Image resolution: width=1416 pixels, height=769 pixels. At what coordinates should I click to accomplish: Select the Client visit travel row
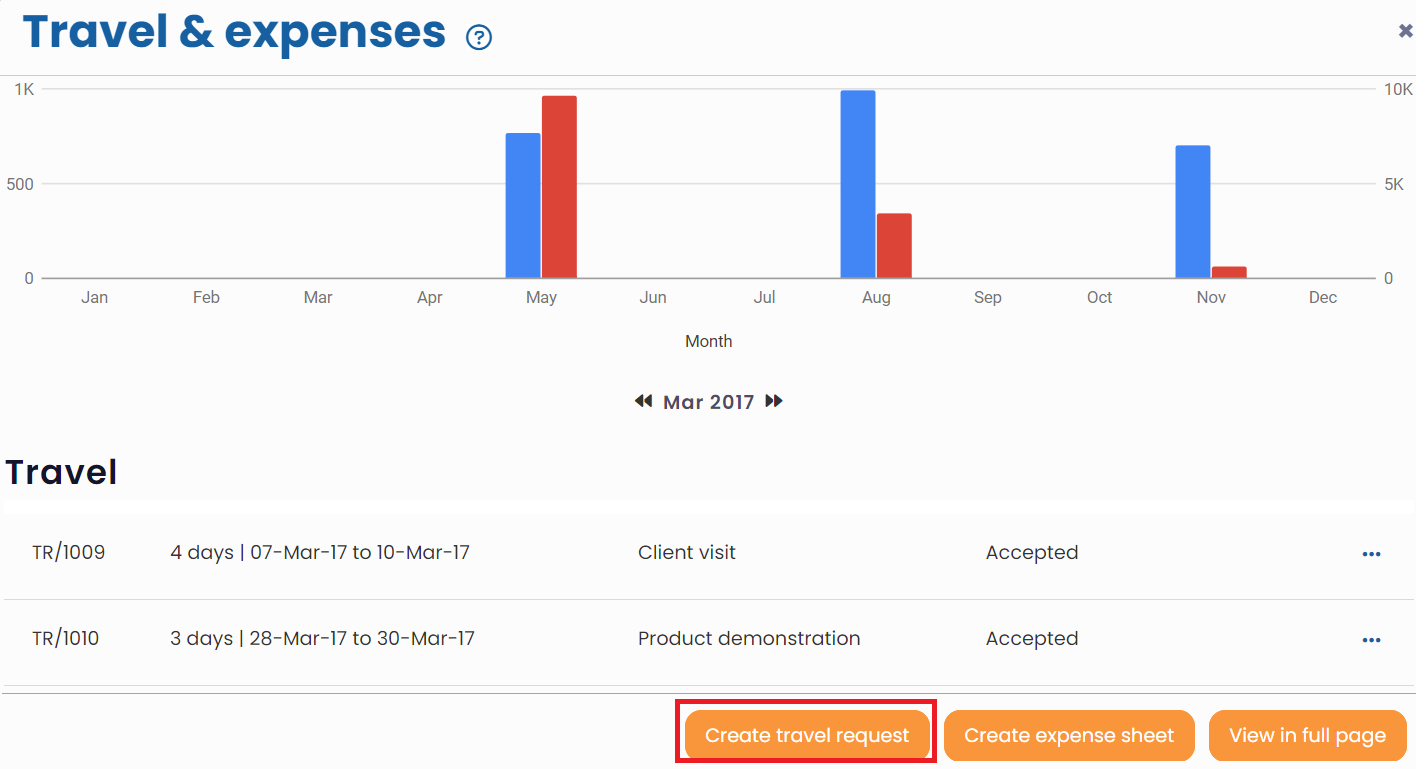point(686,552)
